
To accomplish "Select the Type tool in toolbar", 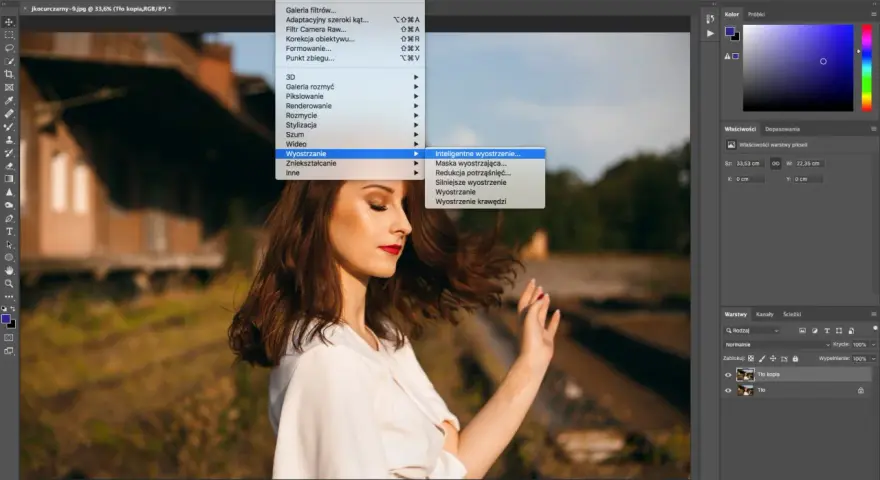I will 9,231.
